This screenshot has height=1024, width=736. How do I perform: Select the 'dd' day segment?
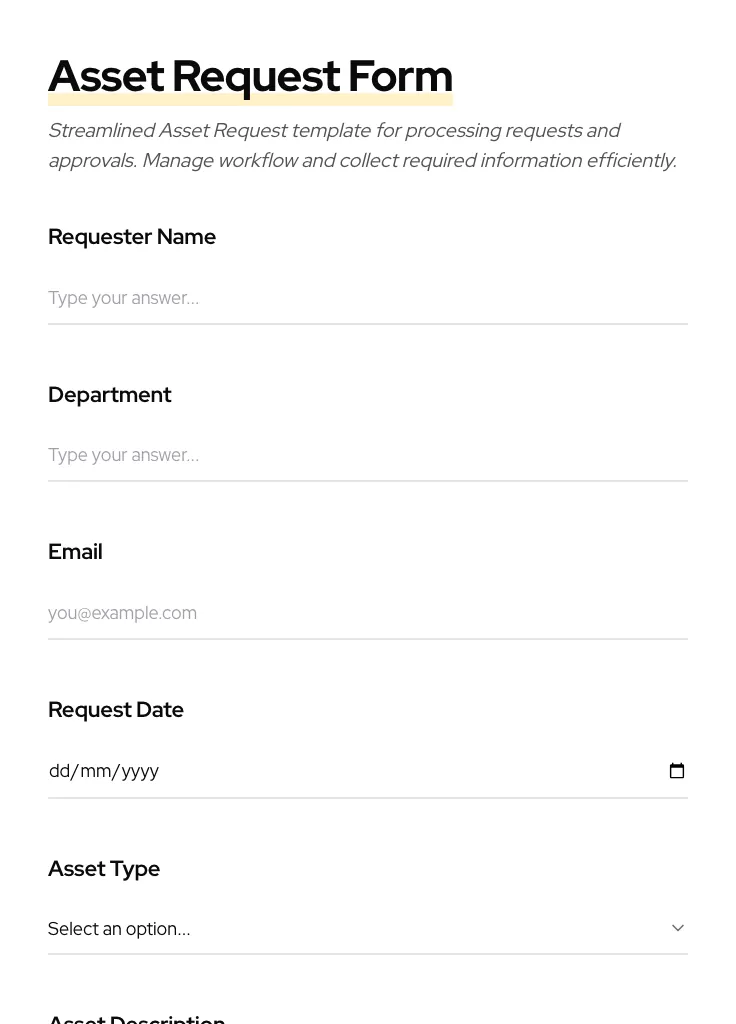(59, 771)
